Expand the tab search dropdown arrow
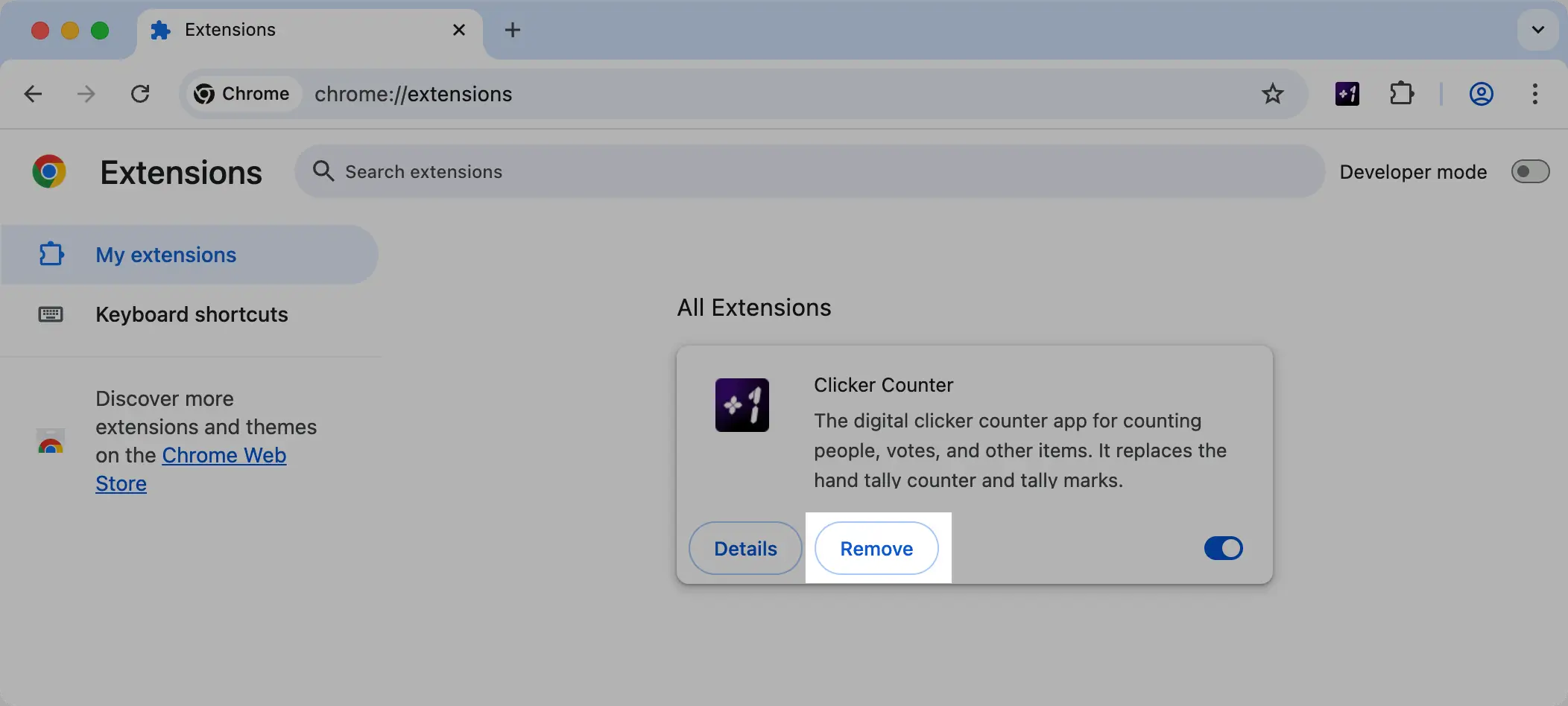The width and height of the screenshot is (1568, 706). pos(1537,30)
